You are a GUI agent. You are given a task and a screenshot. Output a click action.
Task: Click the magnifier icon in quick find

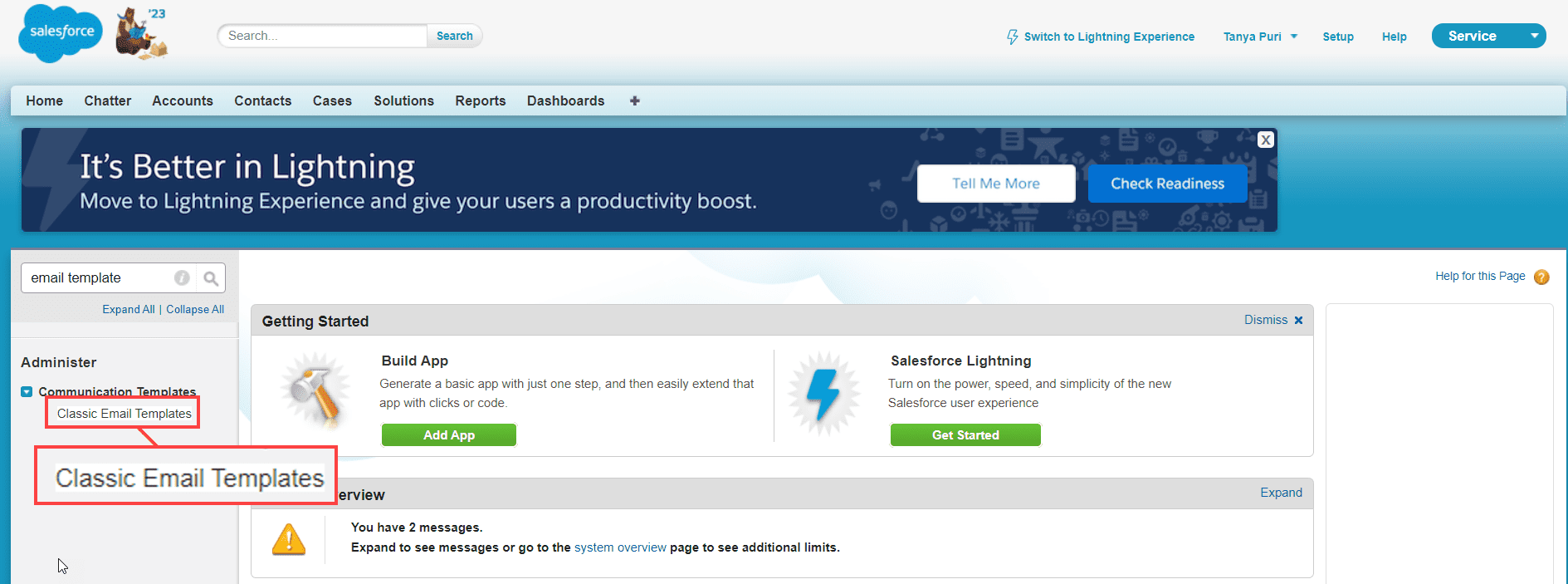pos(211,278)
